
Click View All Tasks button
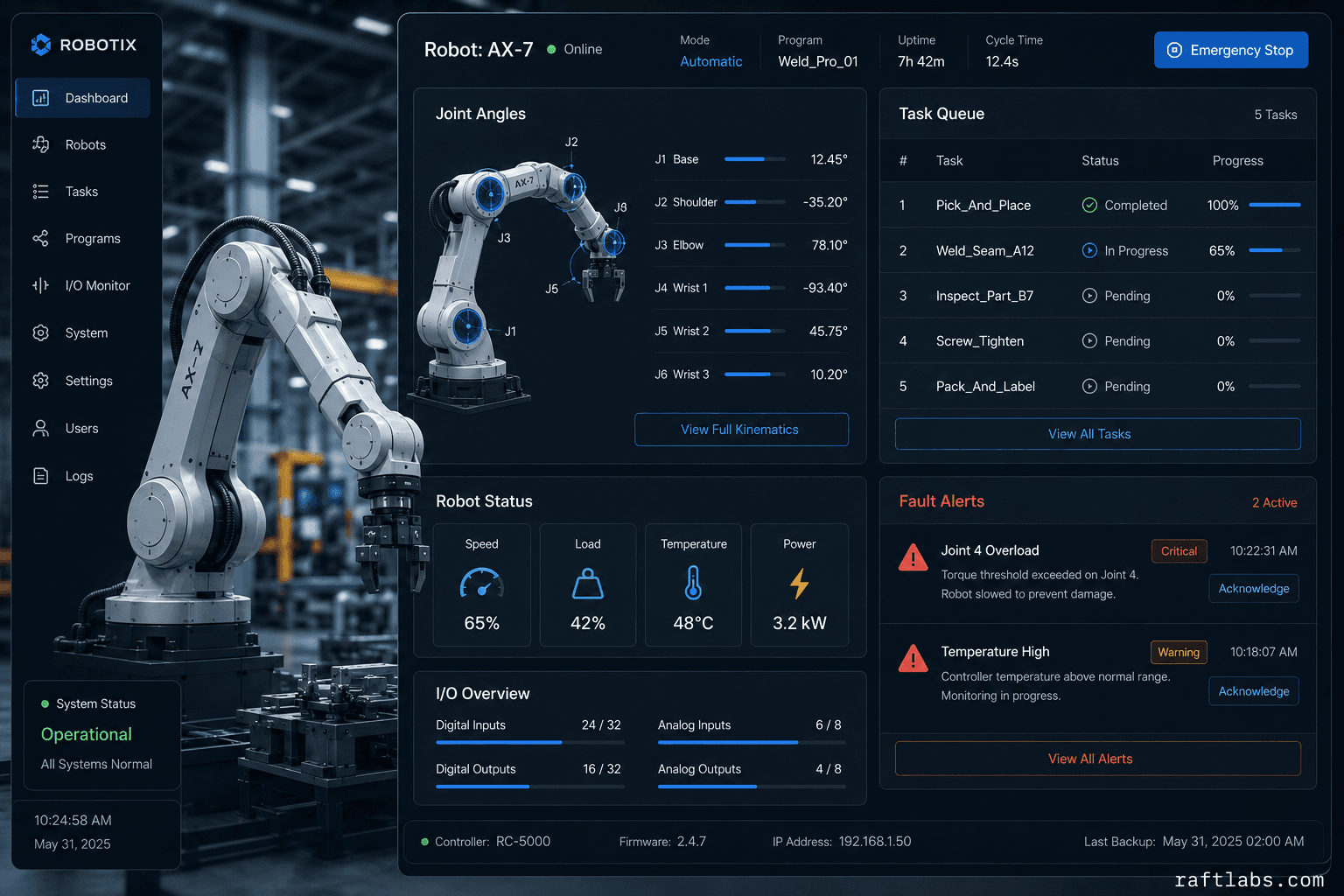point(1097,434)
